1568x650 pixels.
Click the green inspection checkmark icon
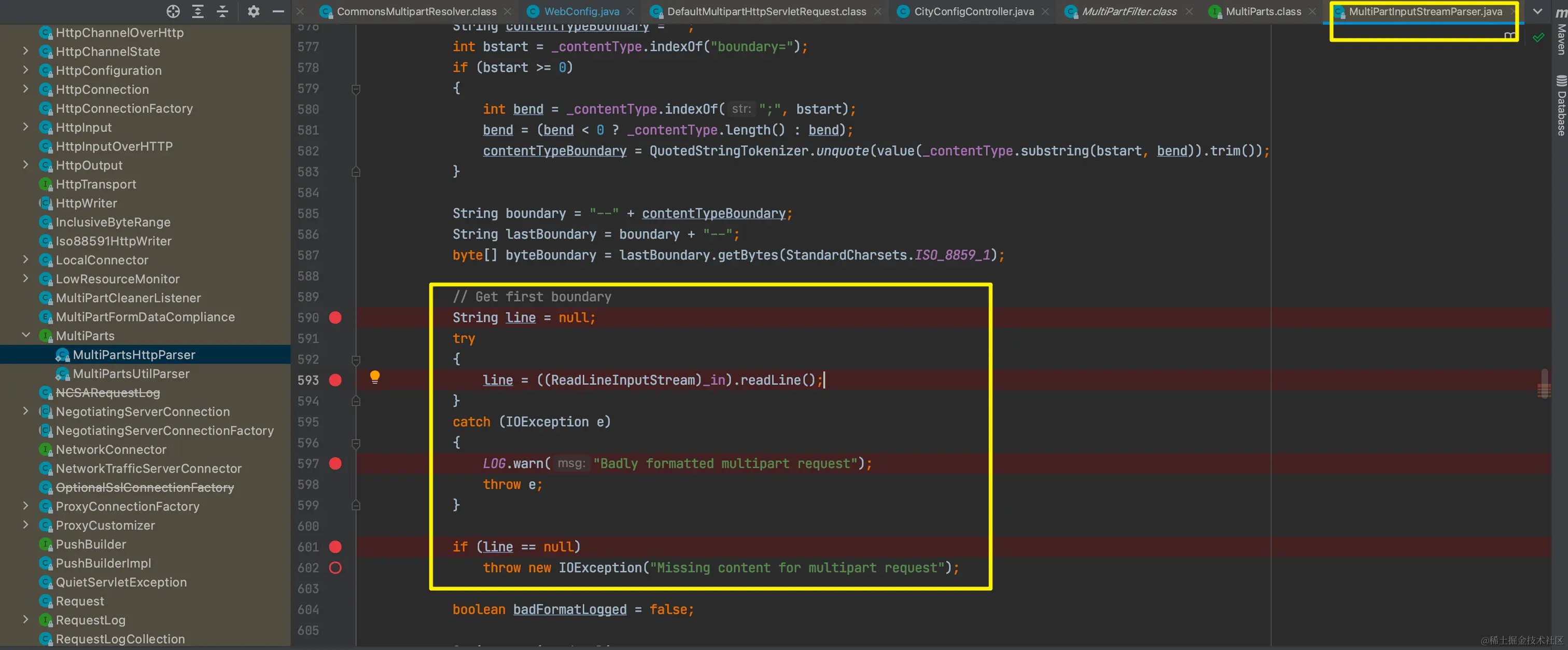point(1538,38)
